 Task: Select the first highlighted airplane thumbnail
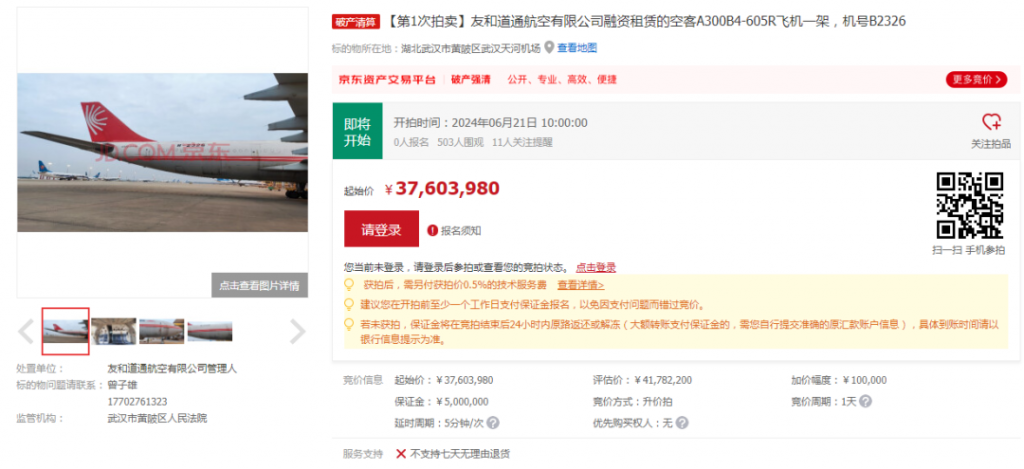click(65, 331)
